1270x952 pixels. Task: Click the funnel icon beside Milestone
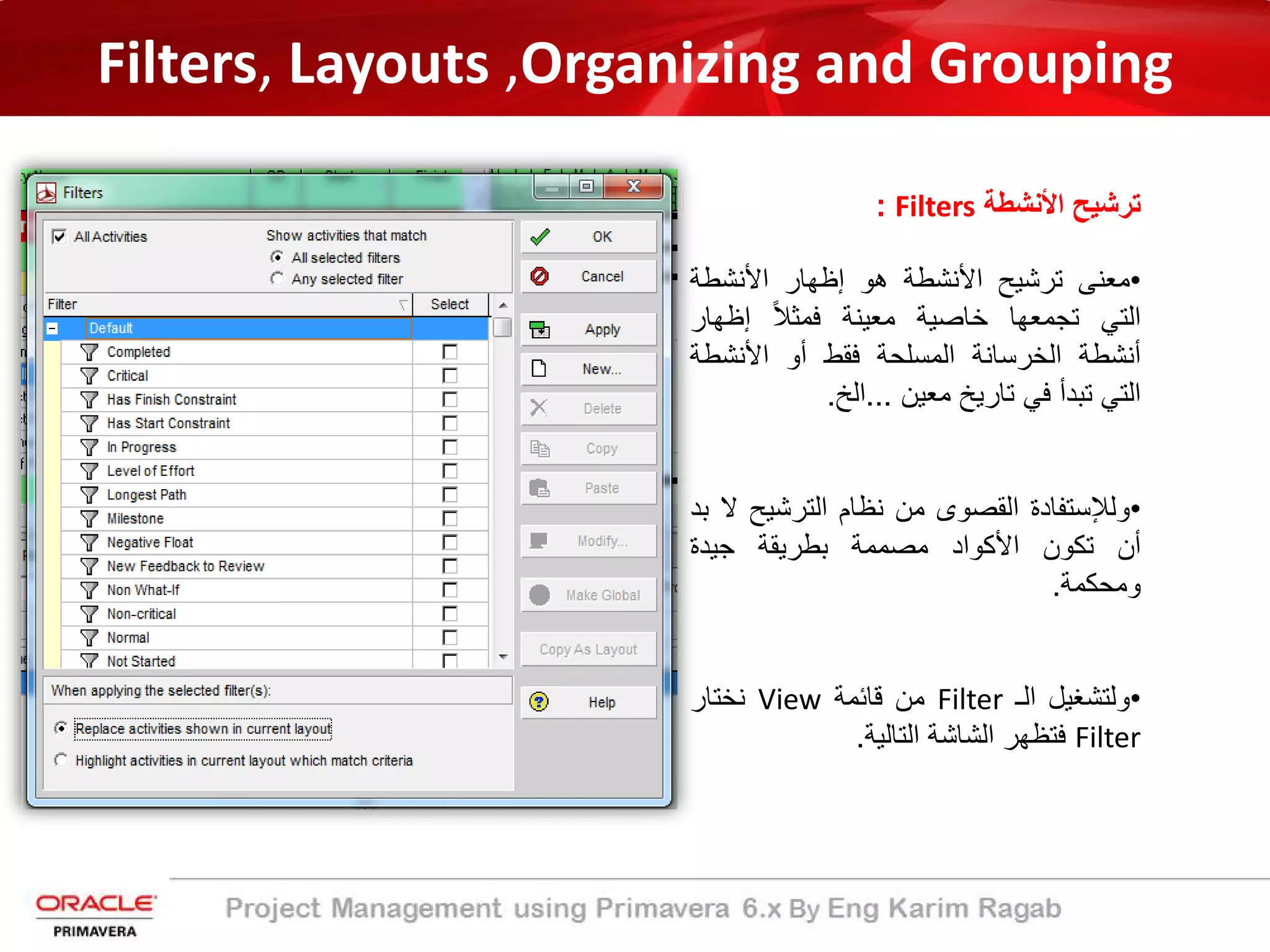pos(89,519)
